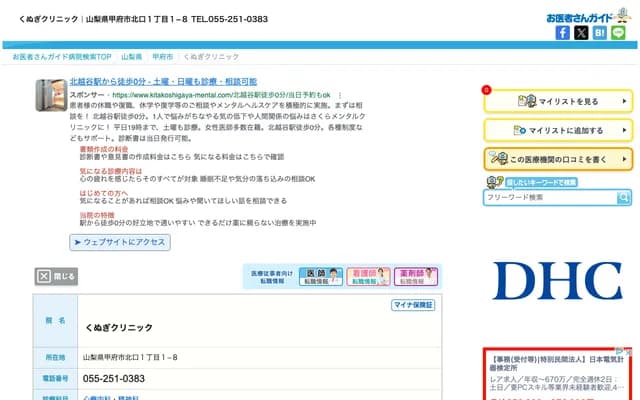This screenshot has width=640, height=400.
Task: Open 気になる診療内容は ad sitelink
Action: coord(111,171)
